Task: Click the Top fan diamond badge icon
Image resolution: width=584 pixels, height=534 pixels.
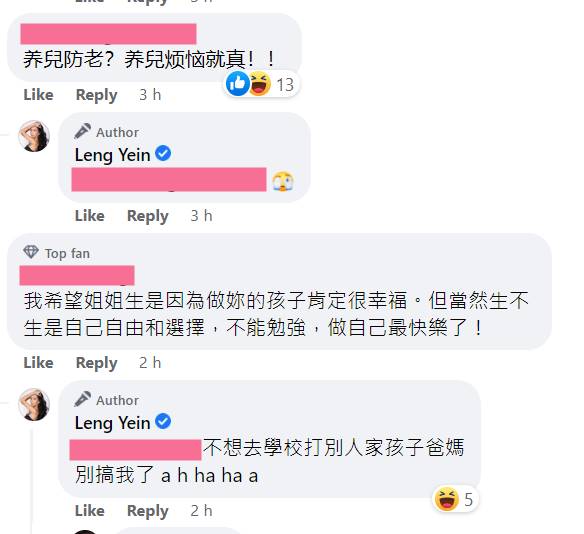Action: coord(31,252)
